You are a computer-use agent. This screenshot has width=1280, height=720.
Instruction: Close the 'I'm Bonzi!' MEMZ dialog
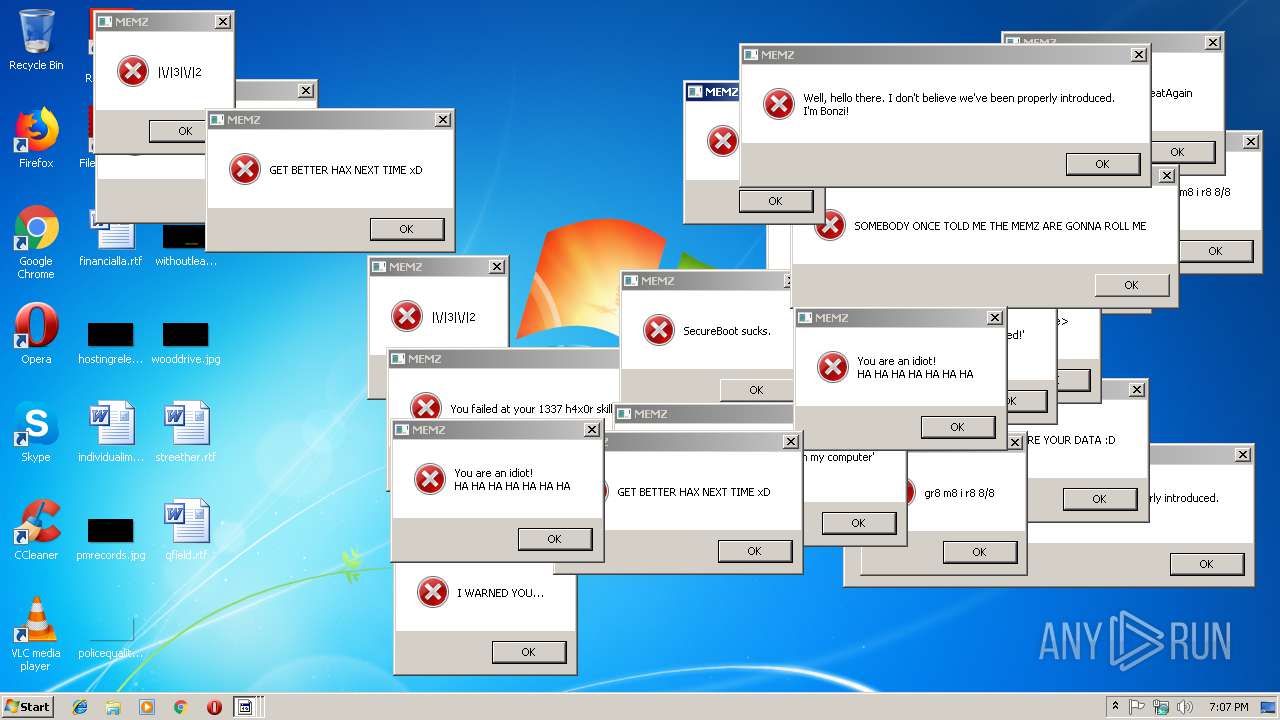point(1138,55)
